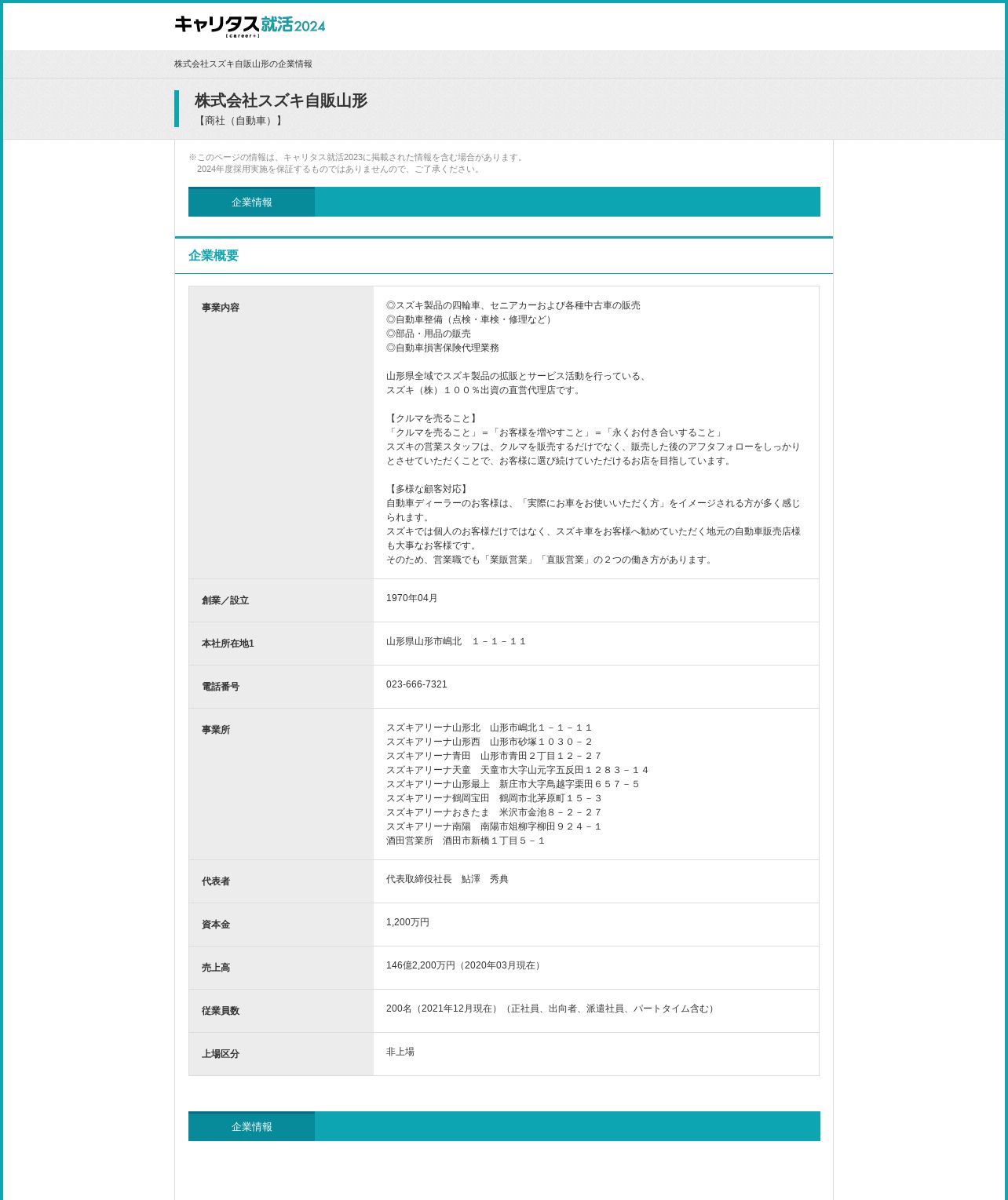Screen dimensions: 1008x1200
Task: Click employee count 200名（2021年12月現在）
Action: pyautogui.click(x=444, y=1009)
